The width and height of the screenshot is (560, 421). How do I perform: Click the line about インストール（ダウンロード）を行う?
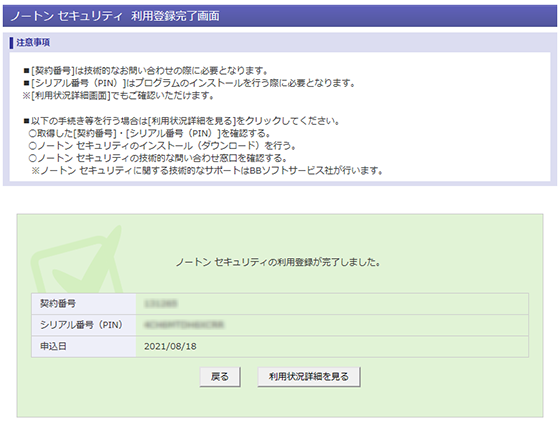162,146
